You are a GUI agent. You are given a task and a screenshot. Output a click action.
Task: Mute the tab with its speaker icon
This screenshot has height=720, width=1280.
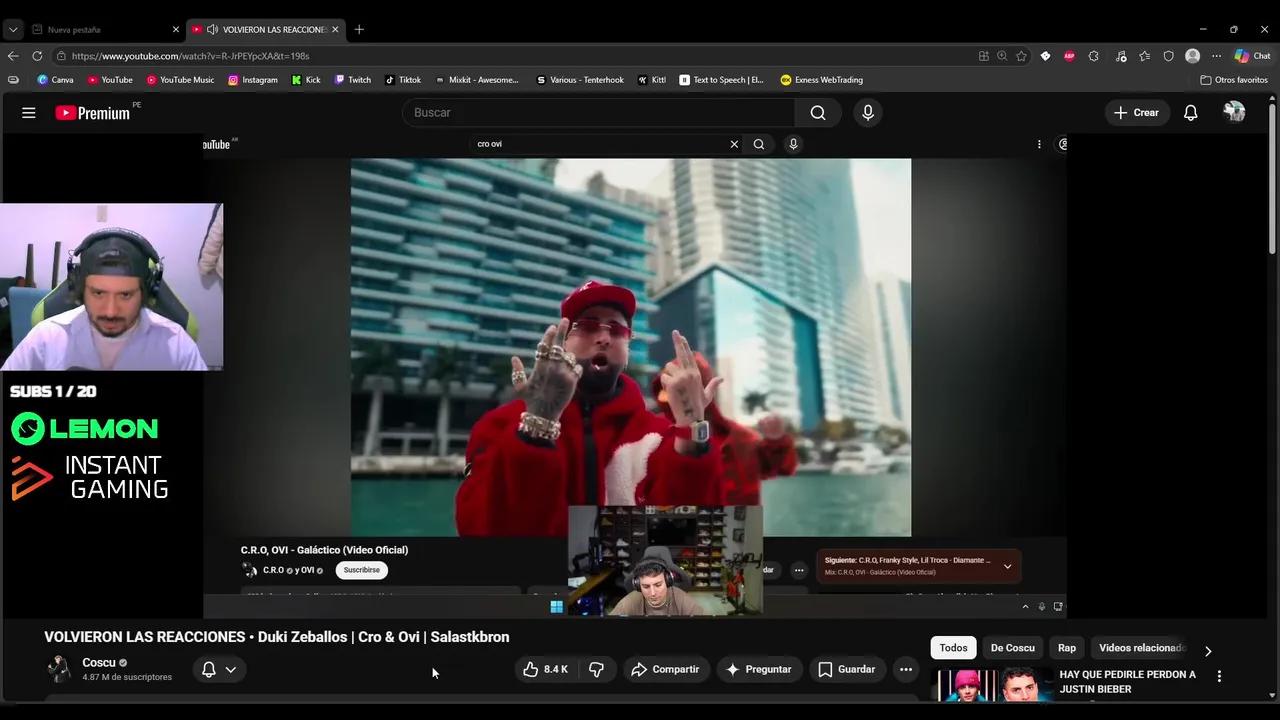click(x=212, y=29)
